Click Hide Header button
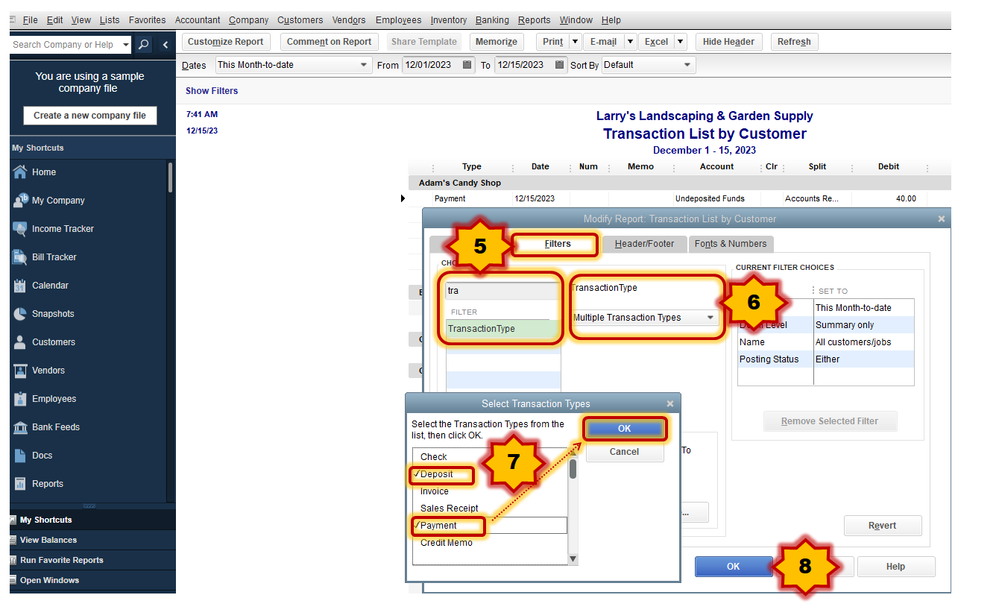 [x=728, y=42]
